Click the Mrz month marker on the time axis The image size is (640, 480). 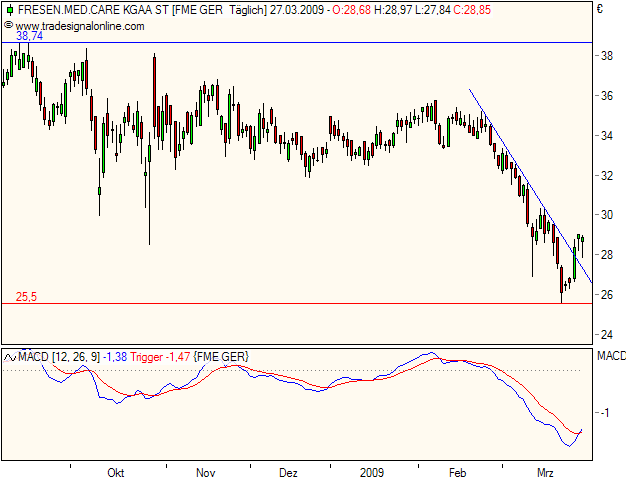(545, 471)
